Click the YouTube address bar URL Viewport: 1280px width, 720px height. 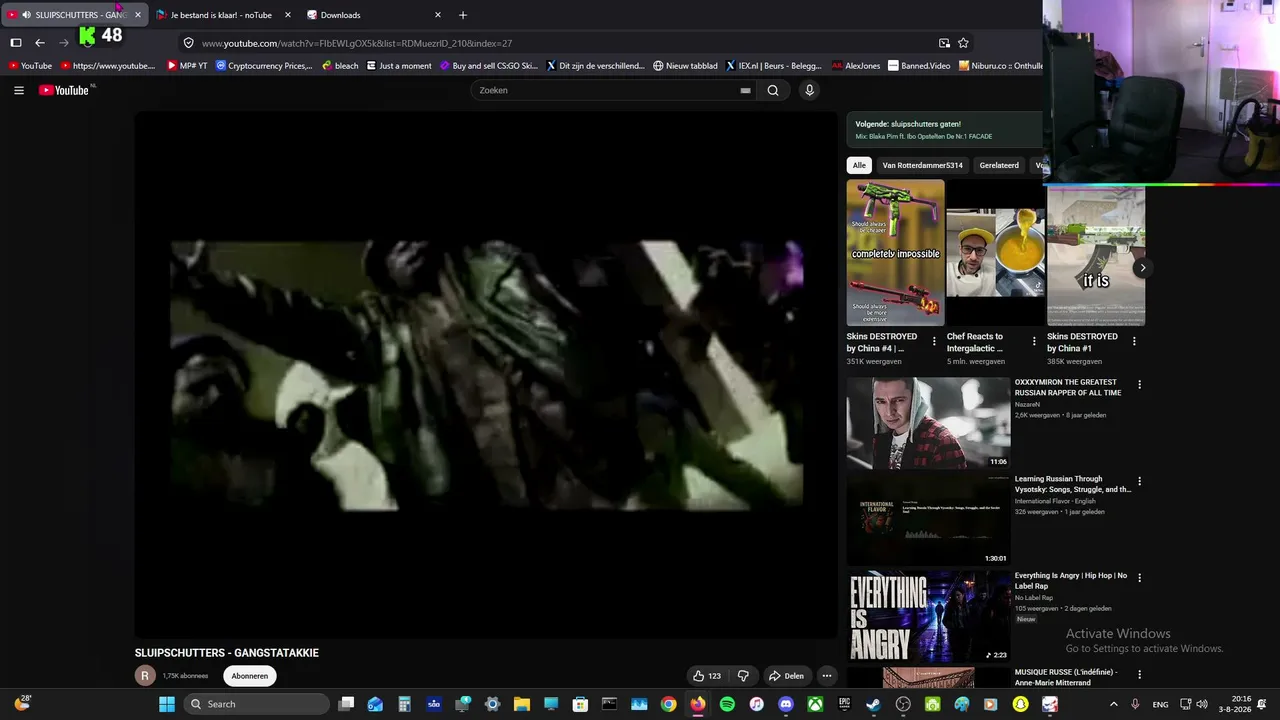click(x=357, y=43)
